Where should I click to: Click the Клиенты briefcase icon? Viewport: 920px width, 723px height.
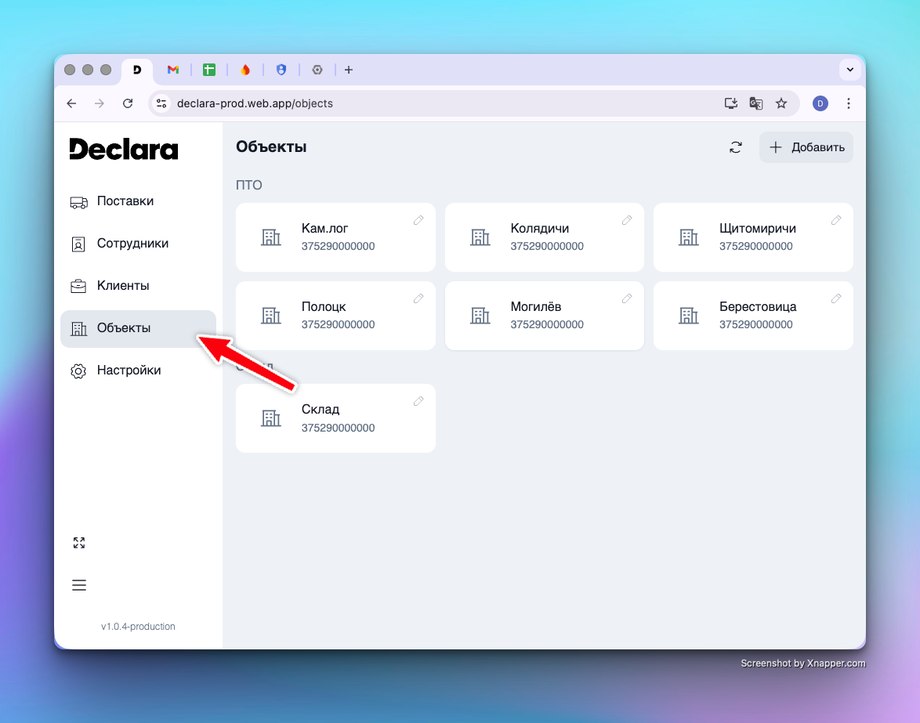point(78,286)
